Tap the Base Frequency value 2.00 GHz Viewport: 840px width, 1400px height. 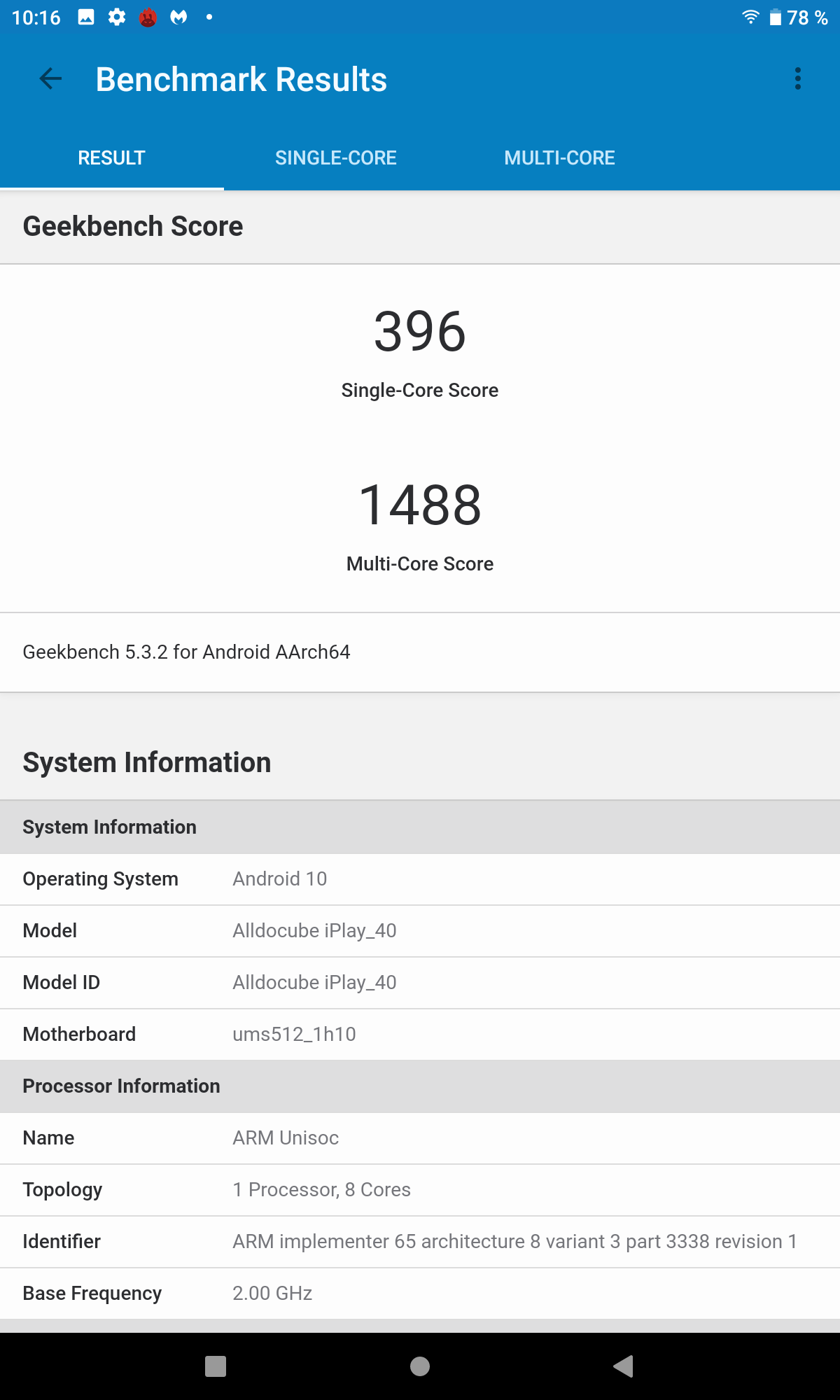(272, 1294)
